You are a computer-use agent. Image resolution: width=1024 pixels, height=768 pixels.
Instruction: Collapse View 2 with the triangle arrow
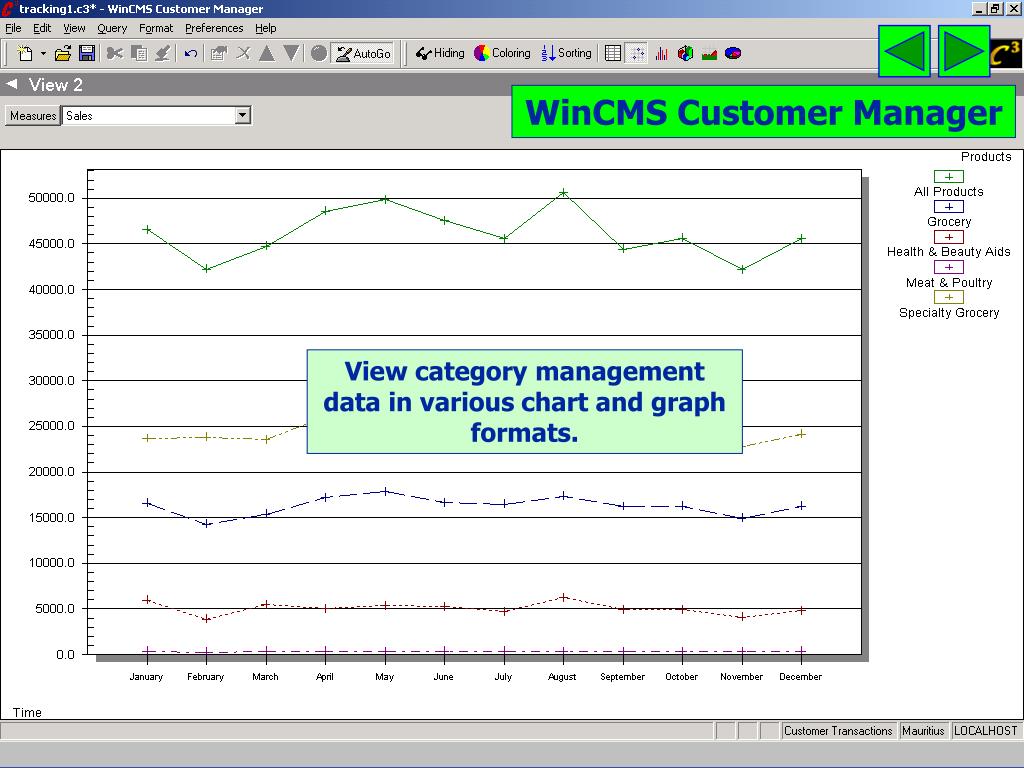point(12,84)
